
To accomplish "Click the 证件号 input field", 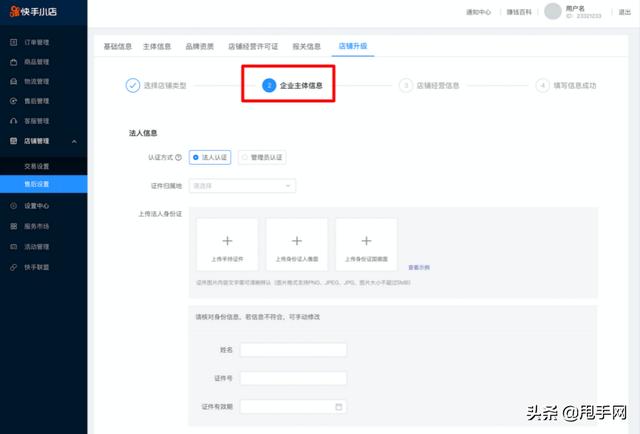I will [x=293, y=378].
